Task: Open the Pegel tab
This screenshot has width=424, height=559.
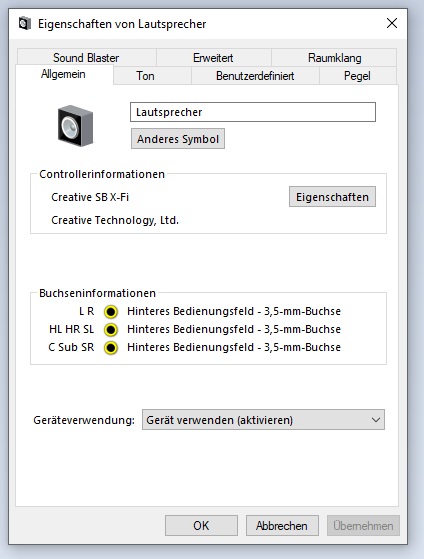Action: (x=357, y=76)
